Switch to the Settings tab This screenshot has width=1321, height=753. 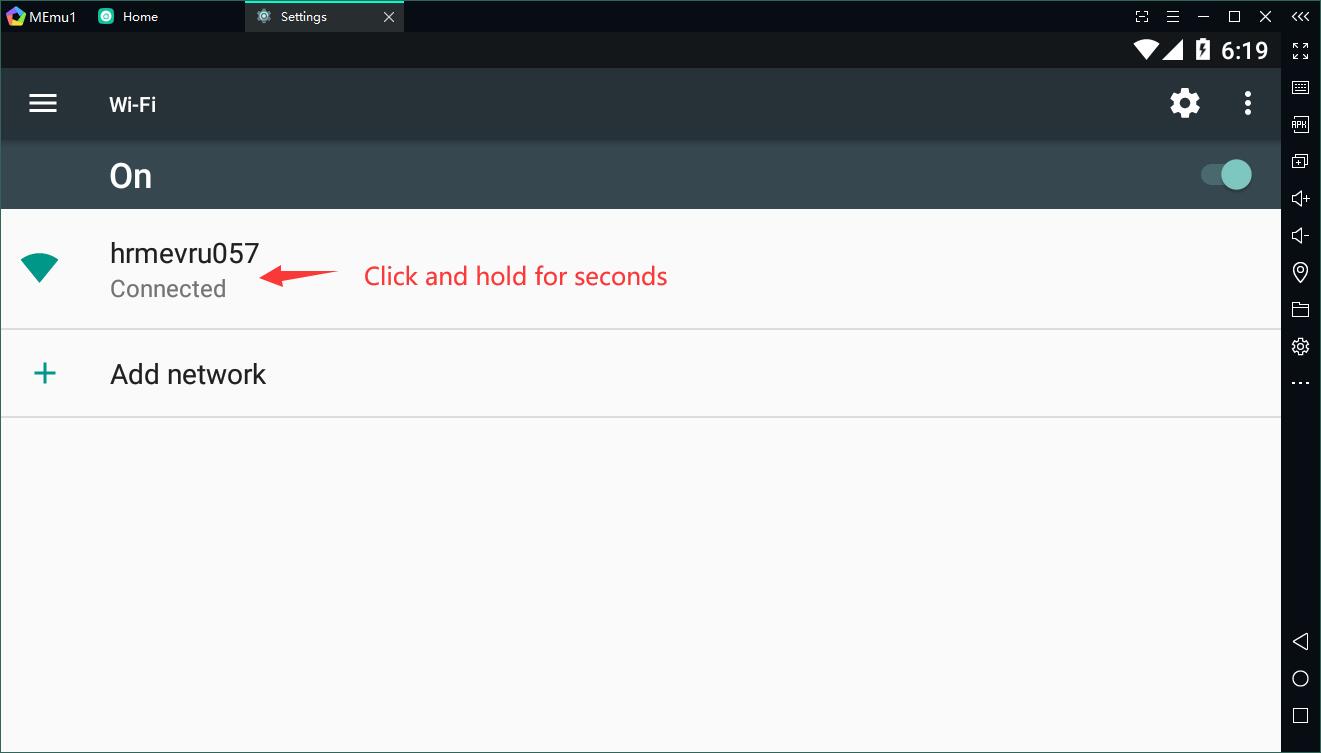coord(303,17)
